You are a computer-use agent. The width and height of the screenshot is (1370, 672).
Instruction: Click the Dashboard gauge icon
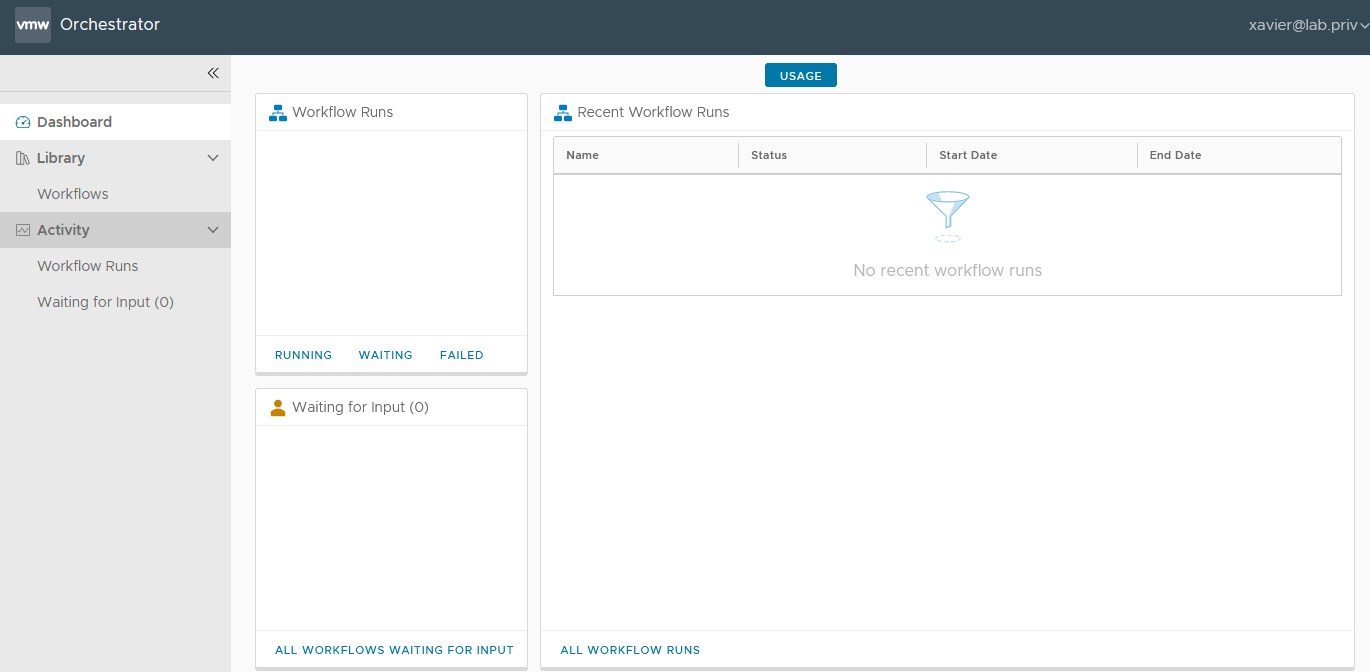tap(23, 122)
